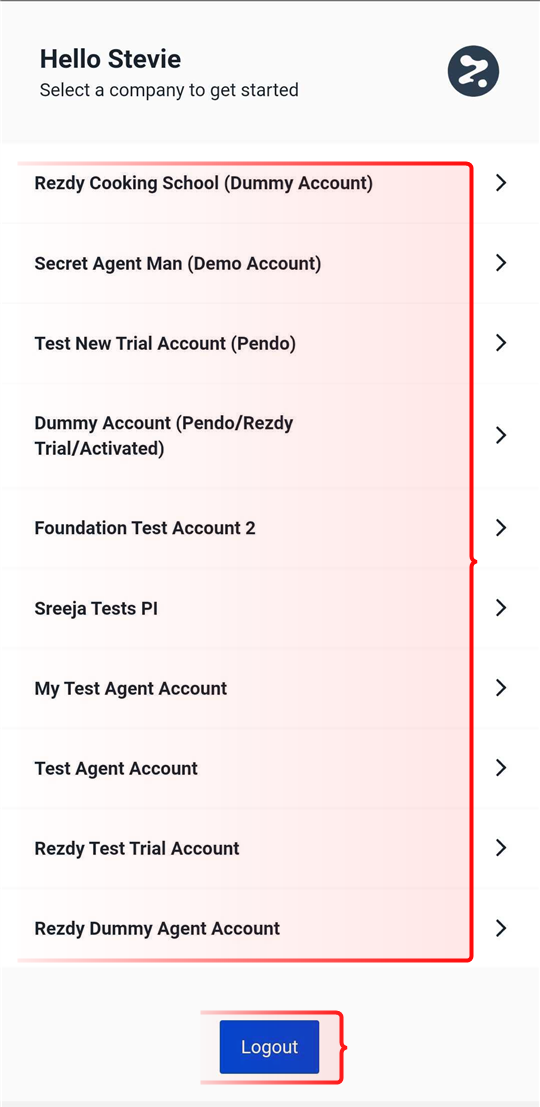The width and height of the screenshot is (540, 1107).
Task: Select Rezdy Cooking School (Dummy Account)
Action: pos(270,184)
